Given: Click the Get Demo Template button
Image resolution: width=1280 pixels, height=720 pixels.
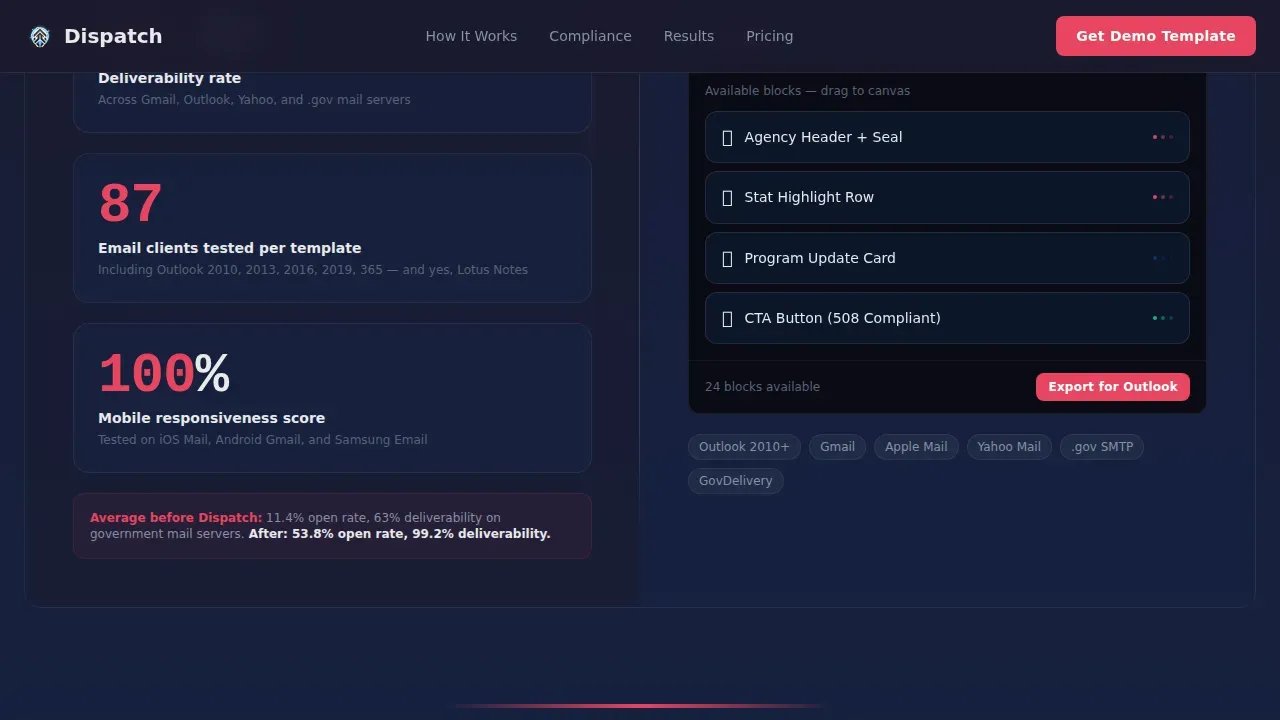Looking at the screenshot, I should pyautogui.click(x=1156, y=36).
